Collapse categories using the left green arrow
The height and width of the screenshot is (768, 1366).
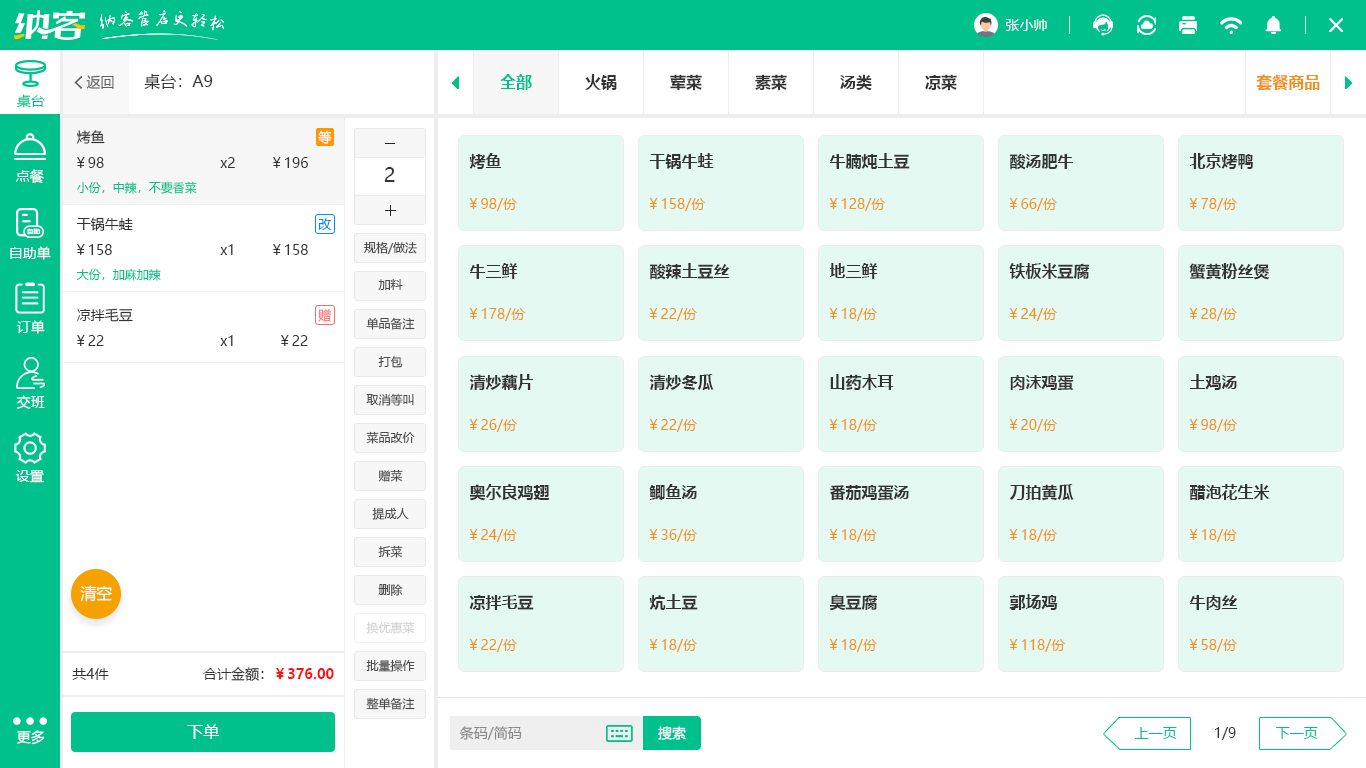click(x=455, y=82)
